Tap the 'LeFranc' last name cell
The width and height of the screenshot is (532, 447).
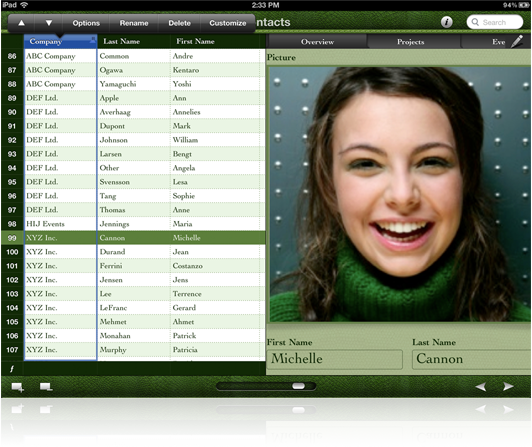pos(134,308)
